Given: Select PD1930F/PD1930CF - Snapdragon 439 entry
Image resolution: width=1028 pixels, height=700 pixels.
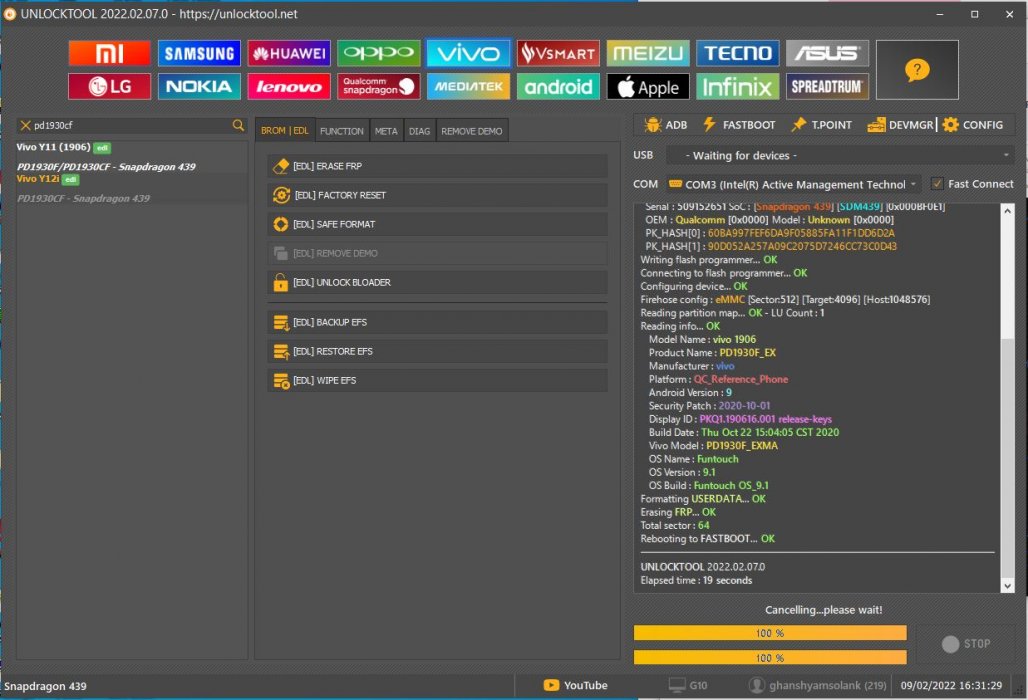Looking at the screenshot, I should click(x=106, y=166).
